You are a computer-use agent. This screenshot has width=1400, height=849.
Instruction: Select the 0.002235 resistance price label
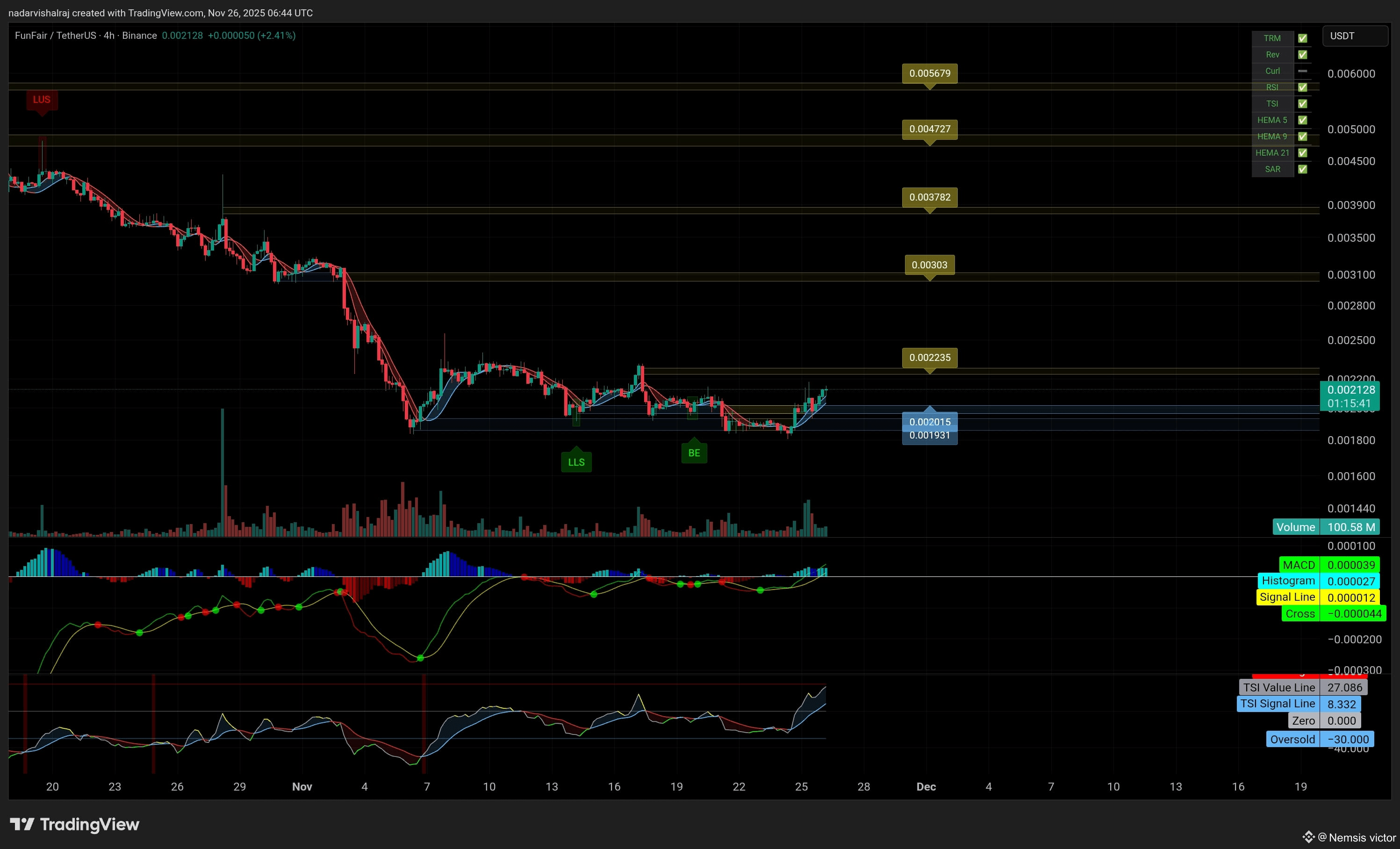coord(930,358)
